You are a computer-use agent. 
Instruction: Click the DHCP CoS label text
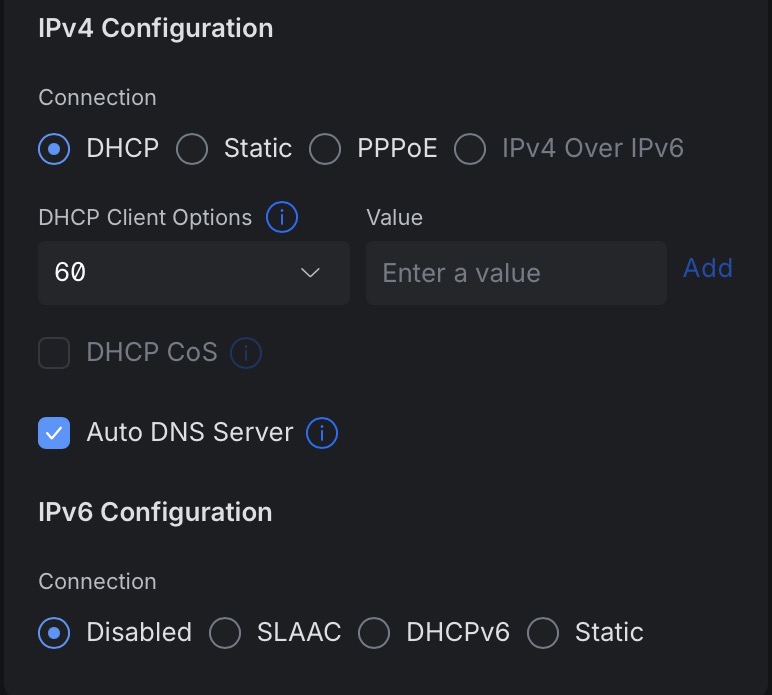click(152, 353)
